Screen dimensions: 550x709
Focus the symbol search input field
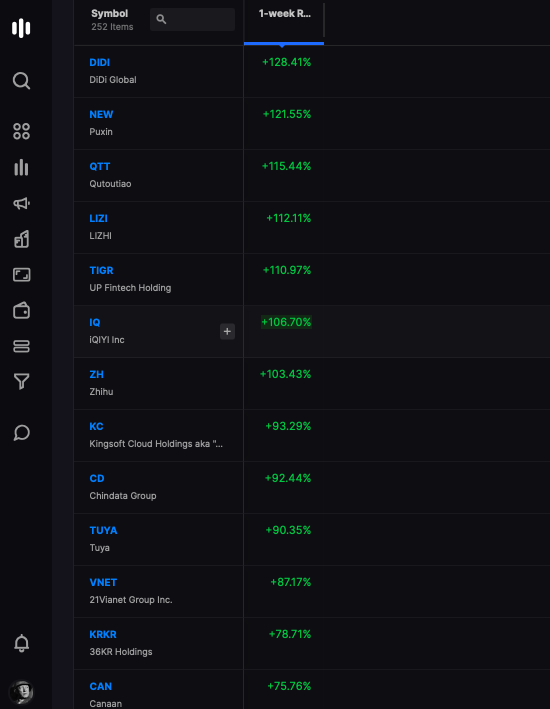(192, 19)
